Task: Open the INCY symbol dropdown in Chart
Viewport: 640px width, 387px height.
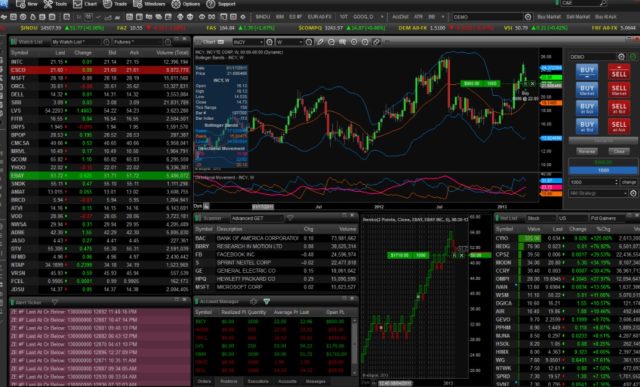Action: [248, 42]
